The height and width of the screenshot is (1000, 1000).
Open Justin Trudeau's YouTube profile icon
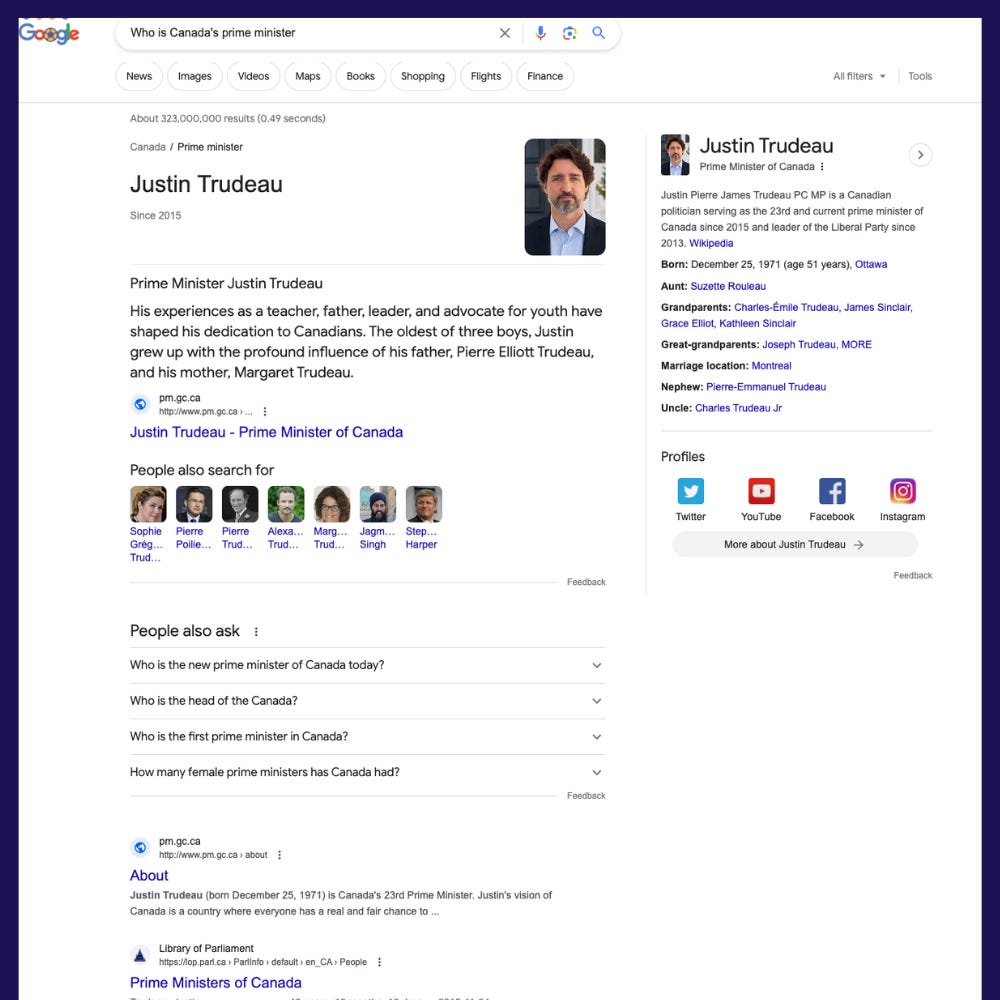(x=761, y=491)
